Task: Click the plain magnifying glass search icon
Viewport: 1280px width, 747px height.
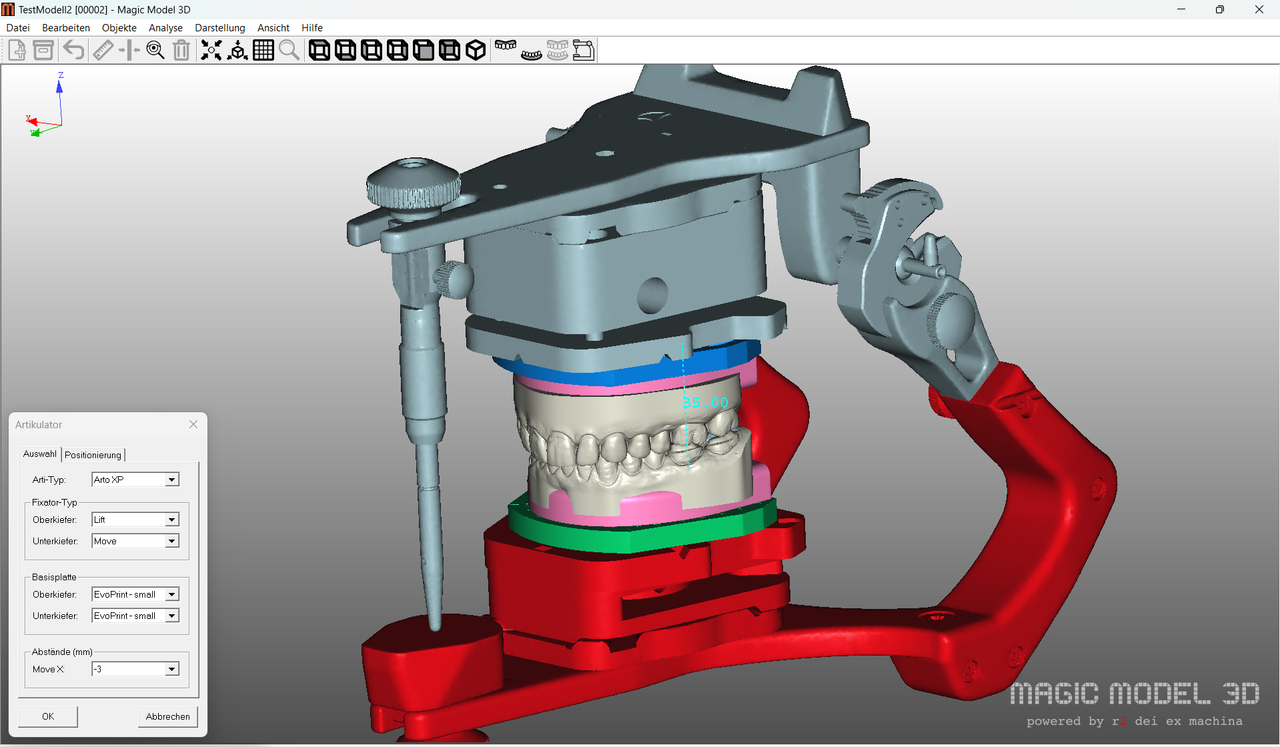Action: (x=289, y=50)
